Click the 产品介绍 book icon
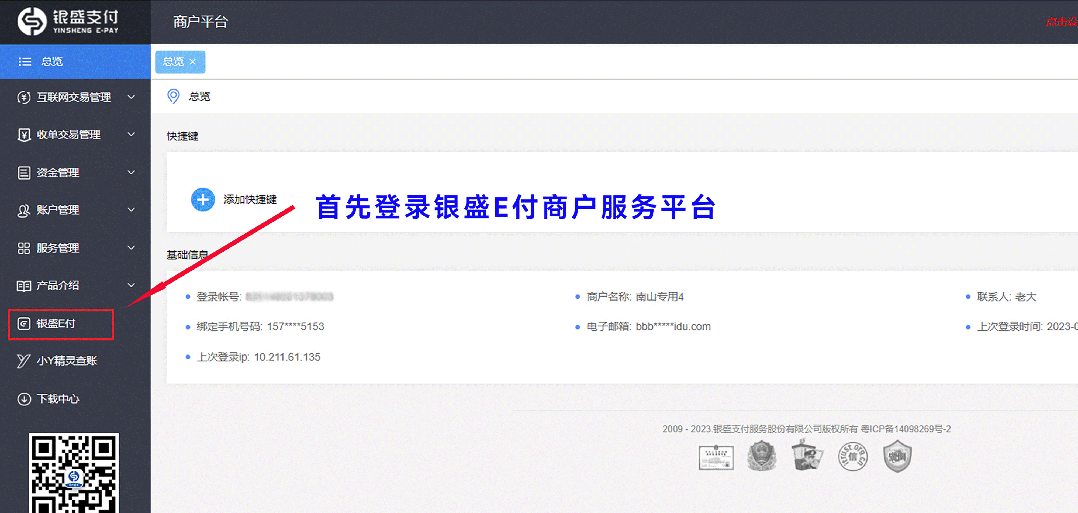The height and width of the screenshot is (513, 1078). (x=24, y=285)
